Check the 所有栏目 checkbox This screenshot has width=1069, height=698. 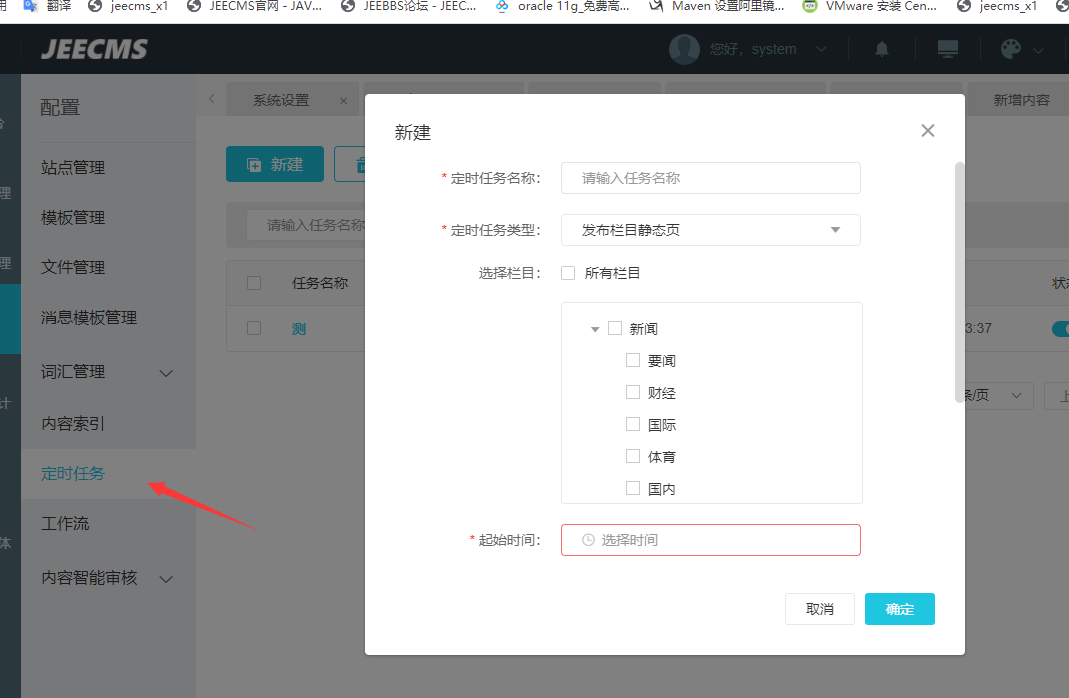pyautogui.click(x=568, y=273)
